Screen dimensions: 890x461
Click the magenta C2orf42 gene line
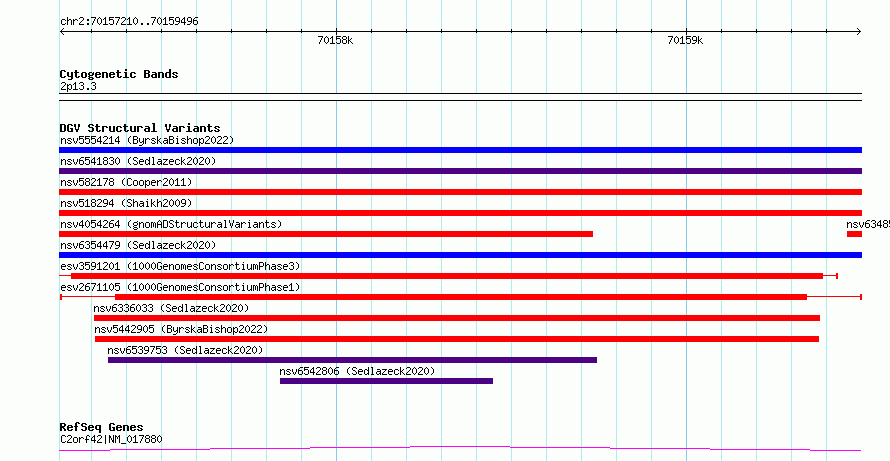point(460,449)
